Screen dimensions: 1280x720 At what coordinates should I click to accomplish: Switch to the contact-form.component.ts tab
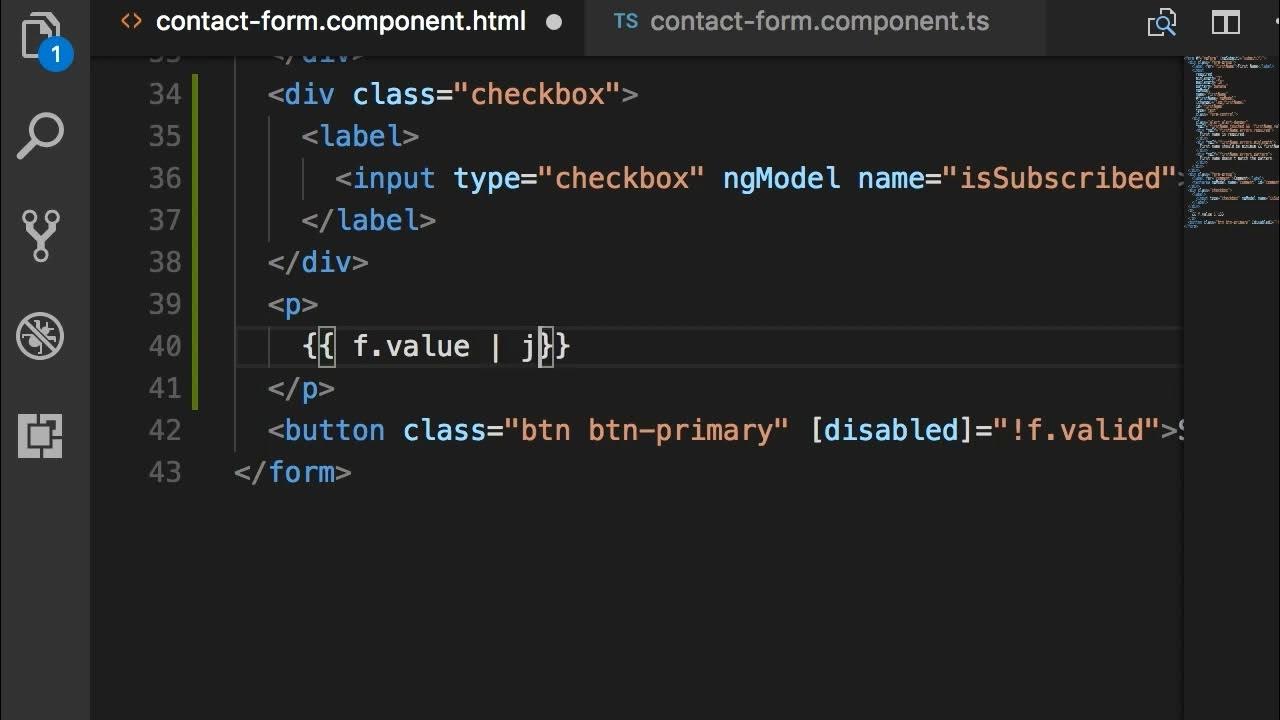pyautogui.click(x=818, y=22)
